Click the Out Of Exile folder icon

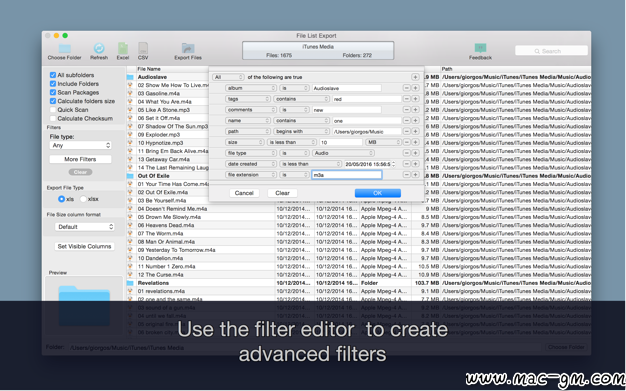pyautogui.click(x=130, y=176)
